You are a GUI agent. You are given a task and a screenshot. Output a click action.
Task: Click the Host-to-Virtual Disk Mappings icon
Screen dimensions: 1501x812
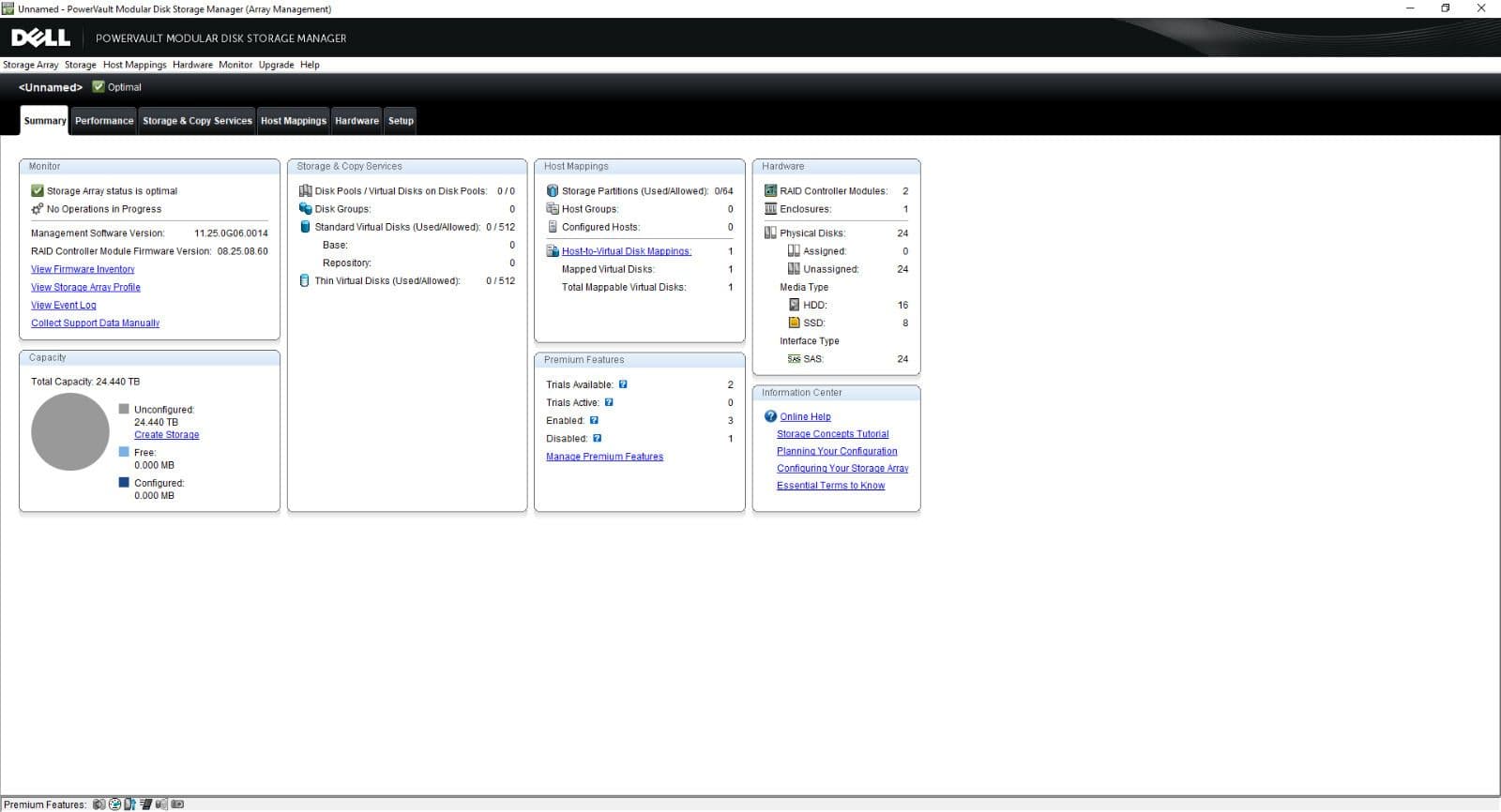pos(553,251)
